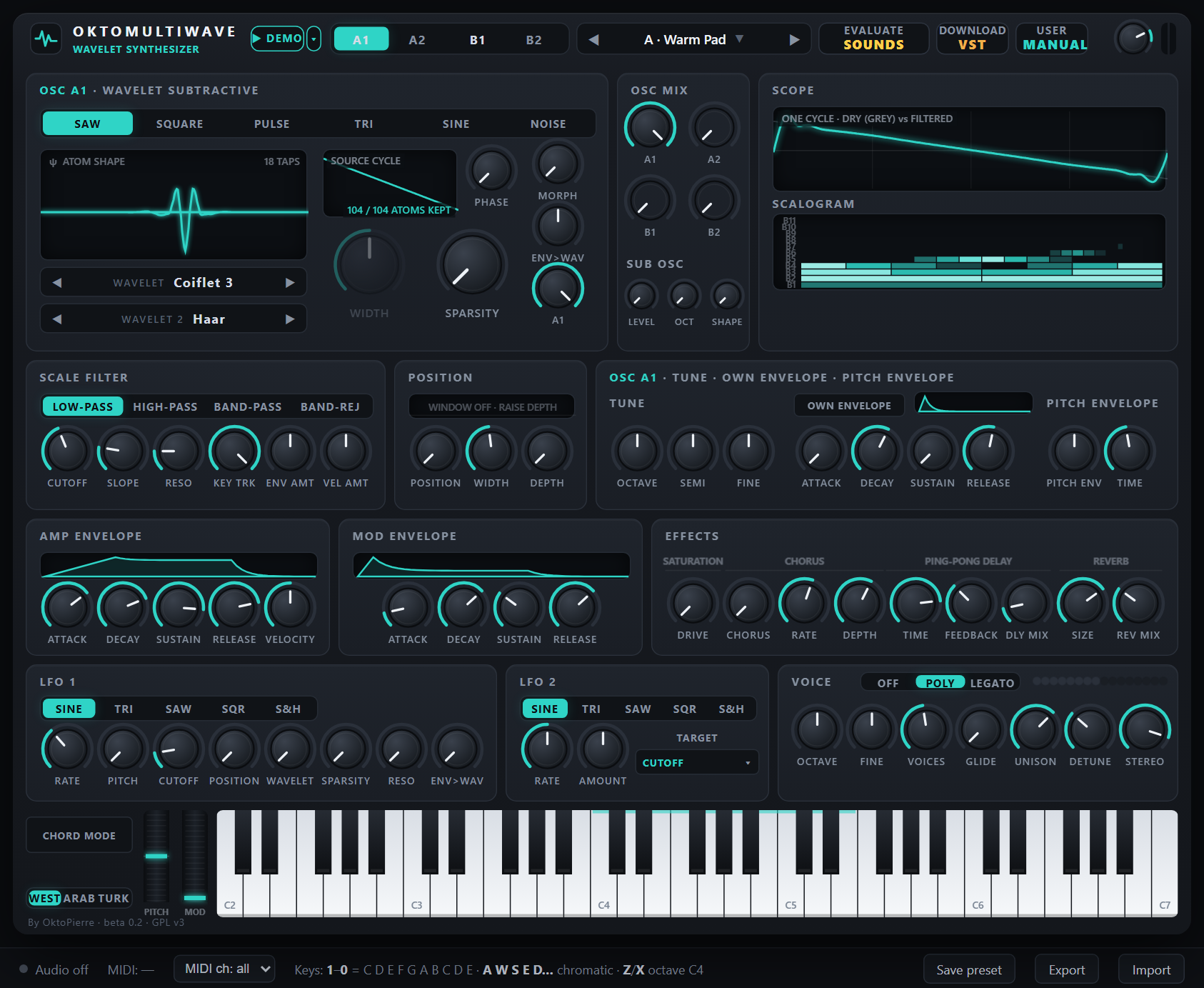Click the voice GLIDE knob
The width and height of the screenshot is (1204, 988).
click(980, 730)
